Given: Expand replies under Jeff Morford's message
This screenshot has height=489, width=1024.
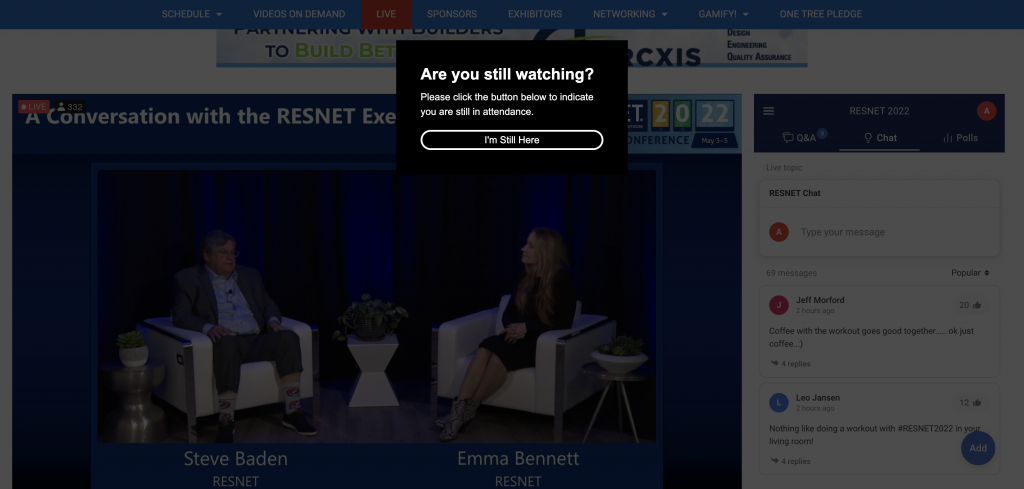Looking at the screenshot, I should tap(791, 363).
